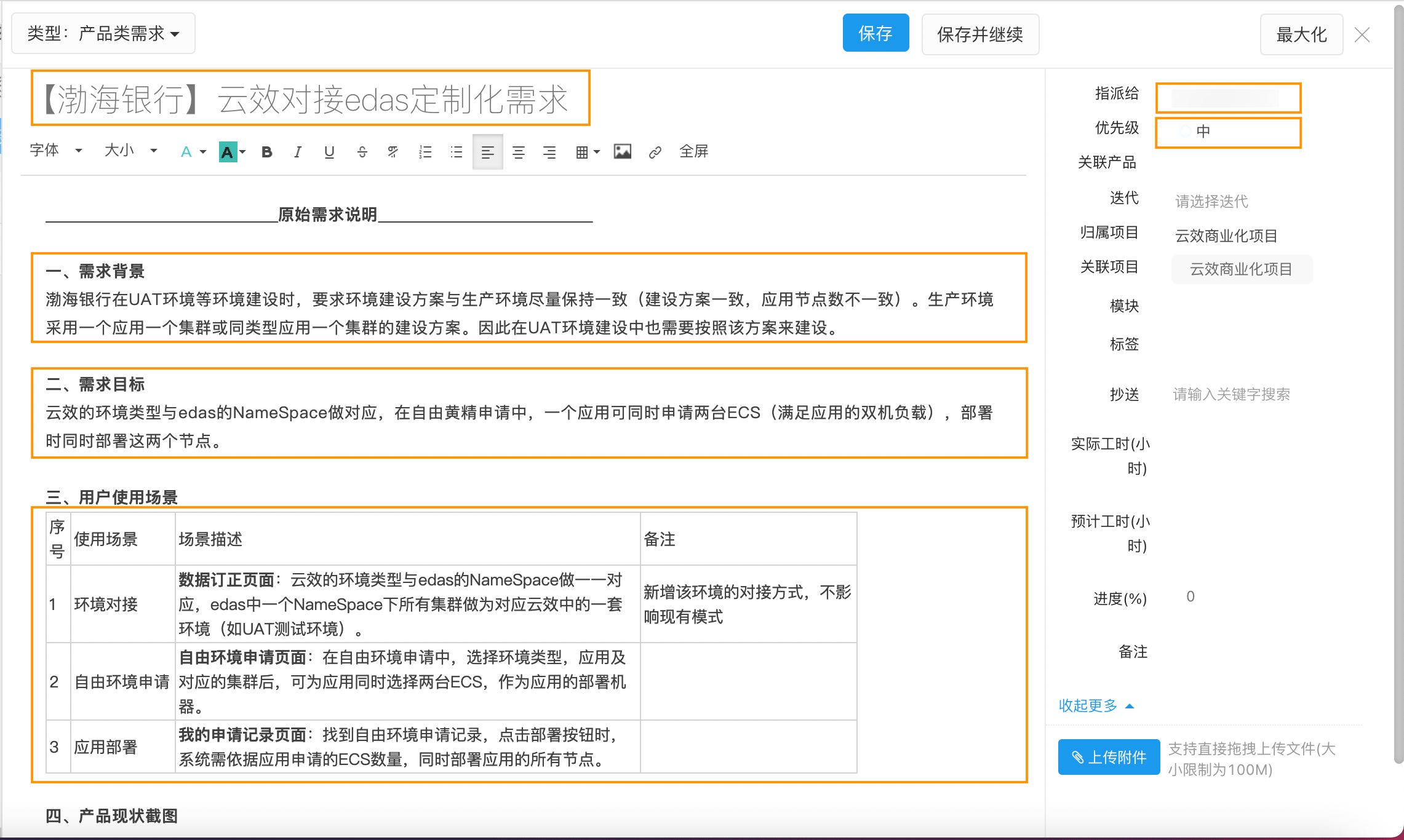Click the requirement title input field

click(x=310, y=98)
